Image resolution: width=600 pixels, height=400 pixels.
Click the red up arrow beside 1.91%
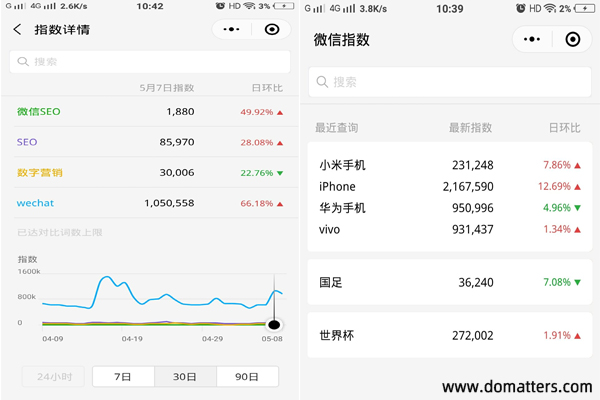(x=577, y=336)
